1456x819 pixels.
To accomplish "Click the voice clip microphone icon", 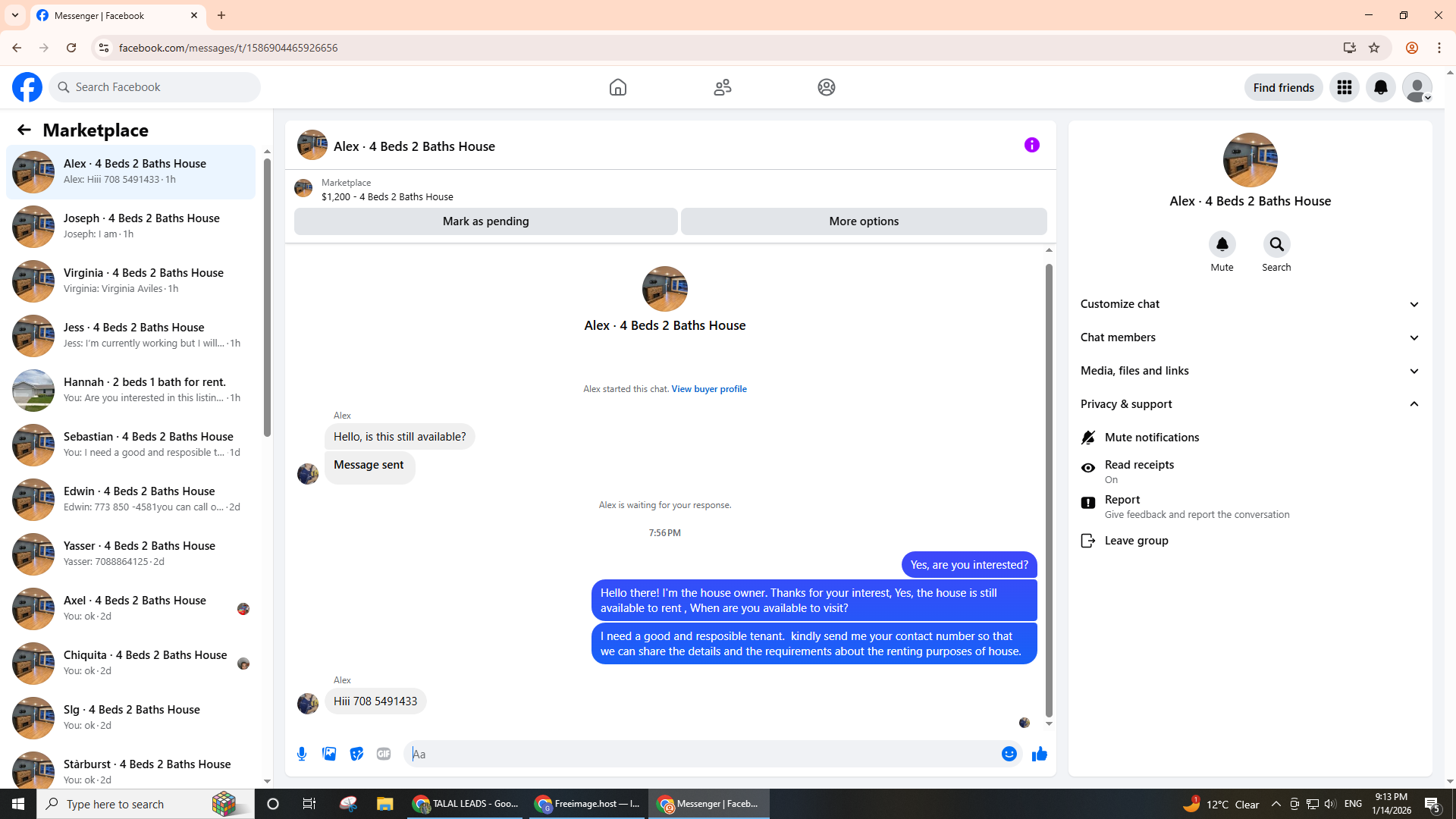I will (302, 754).
